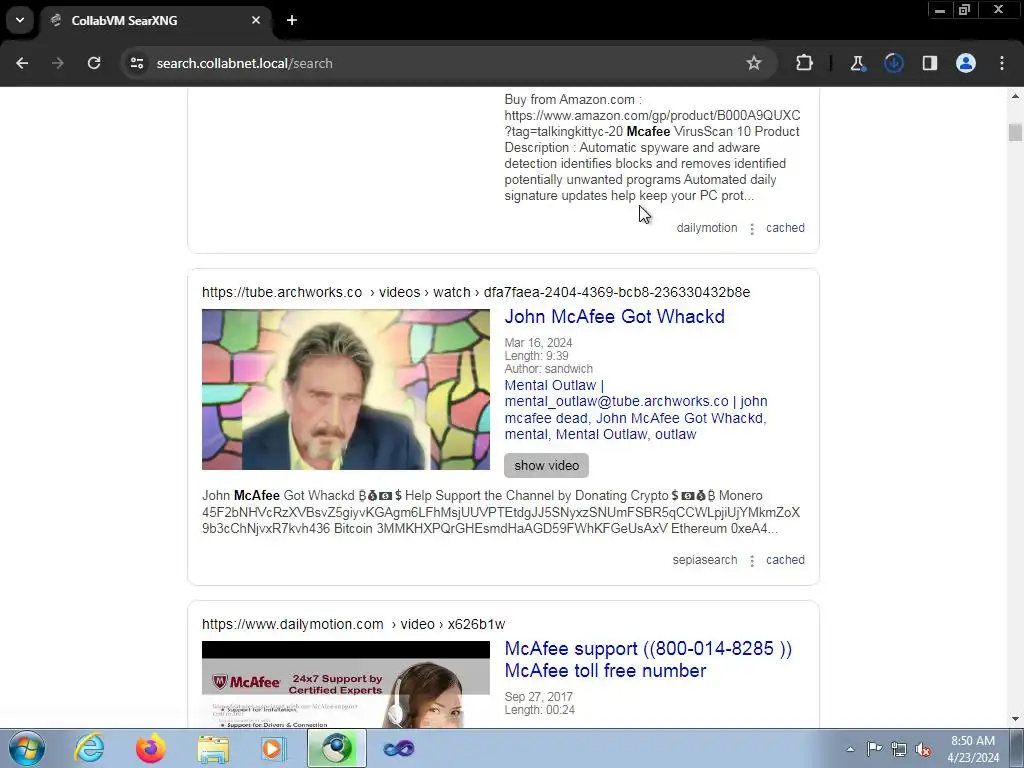Open the Chrome three-dot menu

coord(1002,63)
